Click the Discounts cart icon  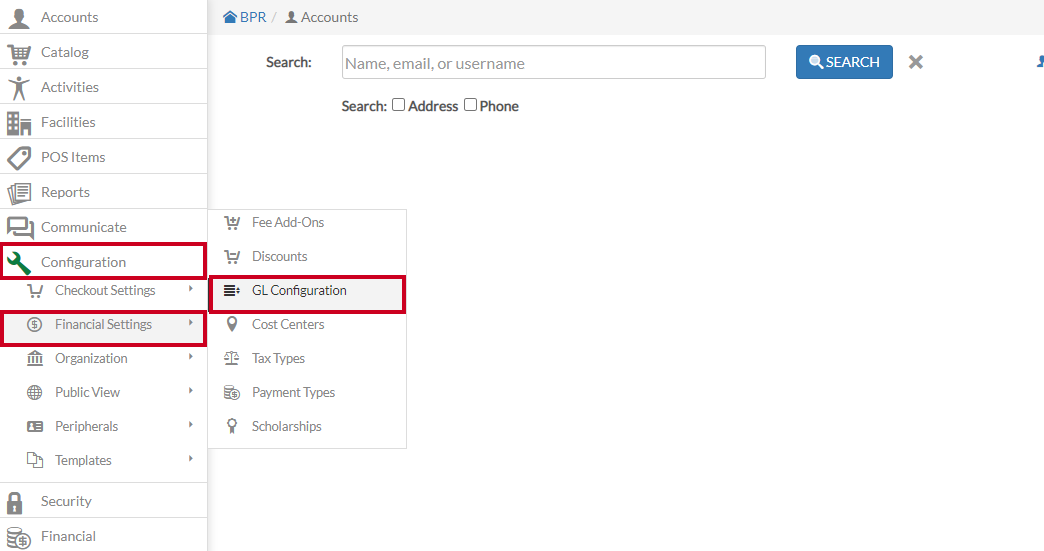(x=232, y=257)
